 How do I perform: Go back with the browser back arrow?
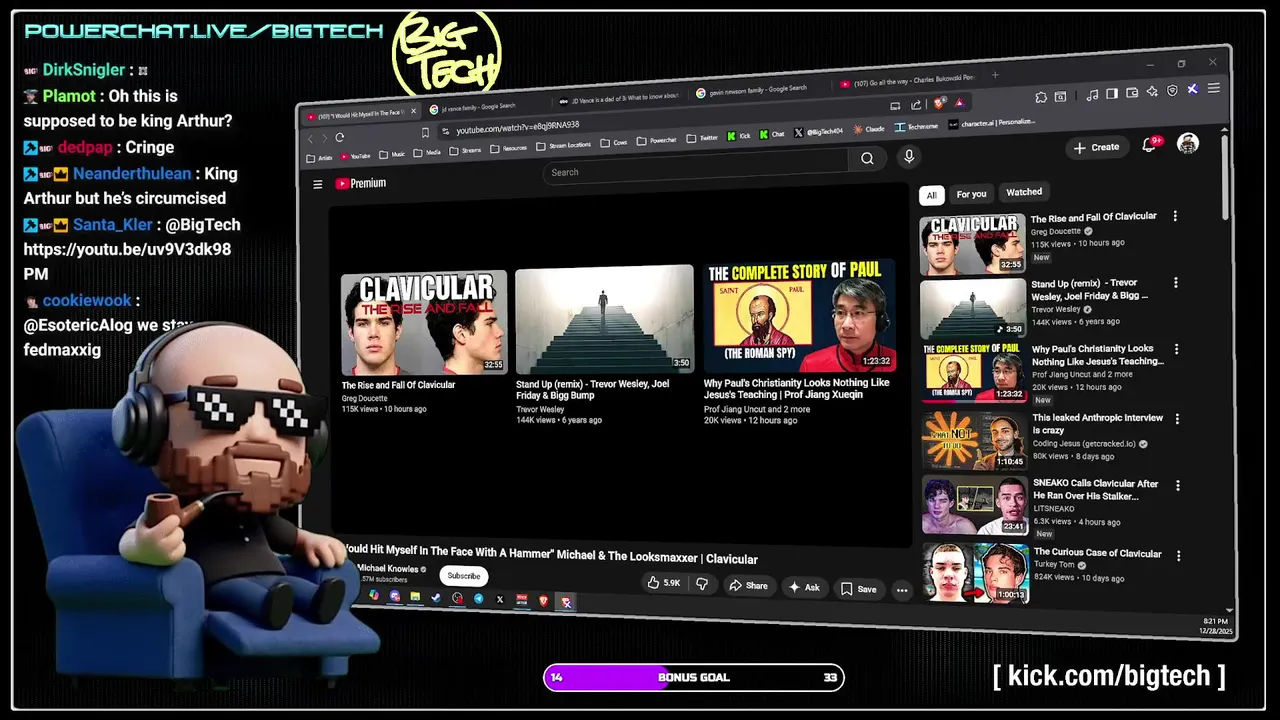pos(311,139)
